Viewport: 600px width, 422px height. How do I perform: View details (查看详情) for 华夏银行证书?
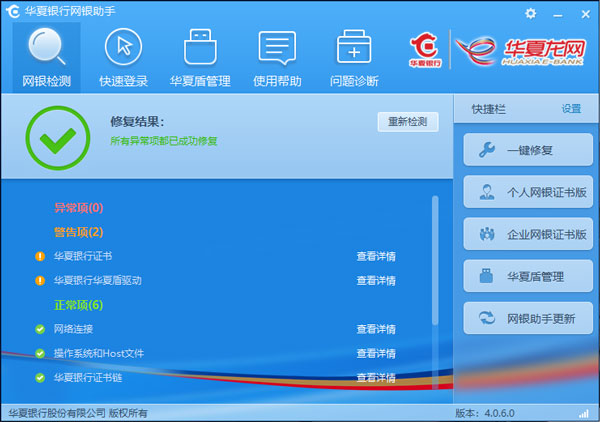click(x=376, y=256)
